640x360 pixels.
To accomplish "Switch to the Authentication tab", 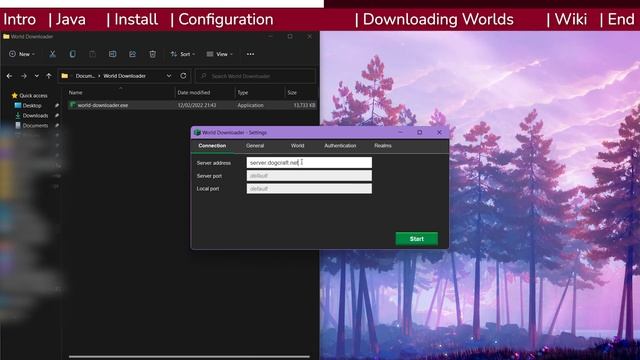I will (x=340, y=146).
